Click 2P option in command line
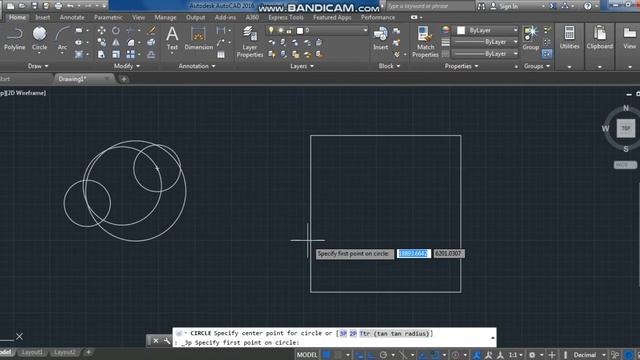 point(353,333)
